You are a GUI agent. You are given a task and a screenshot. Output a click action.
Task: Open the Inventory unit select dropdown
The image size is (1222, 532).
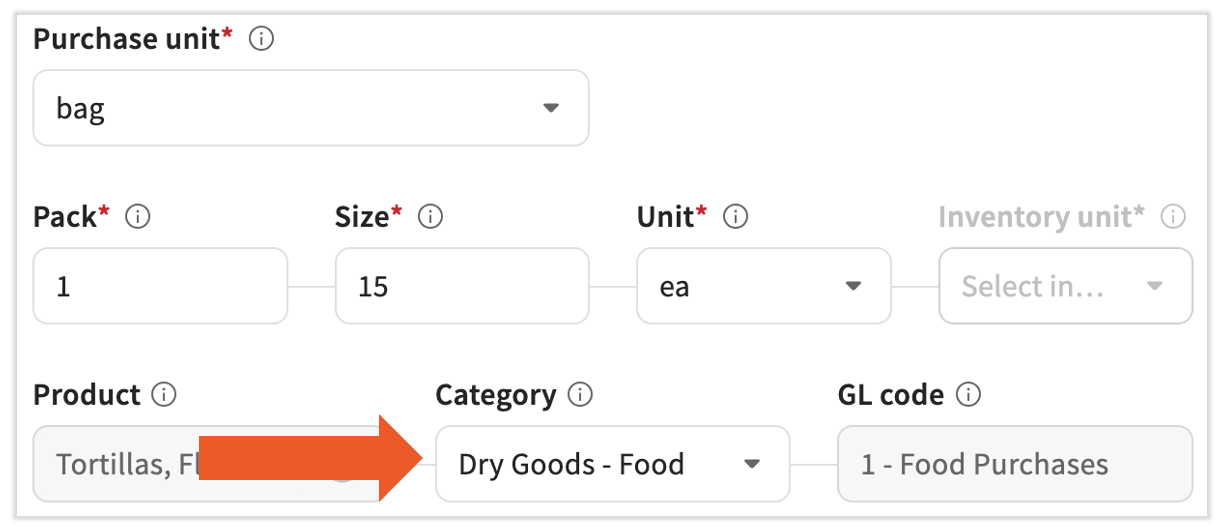click(1065, 287)
